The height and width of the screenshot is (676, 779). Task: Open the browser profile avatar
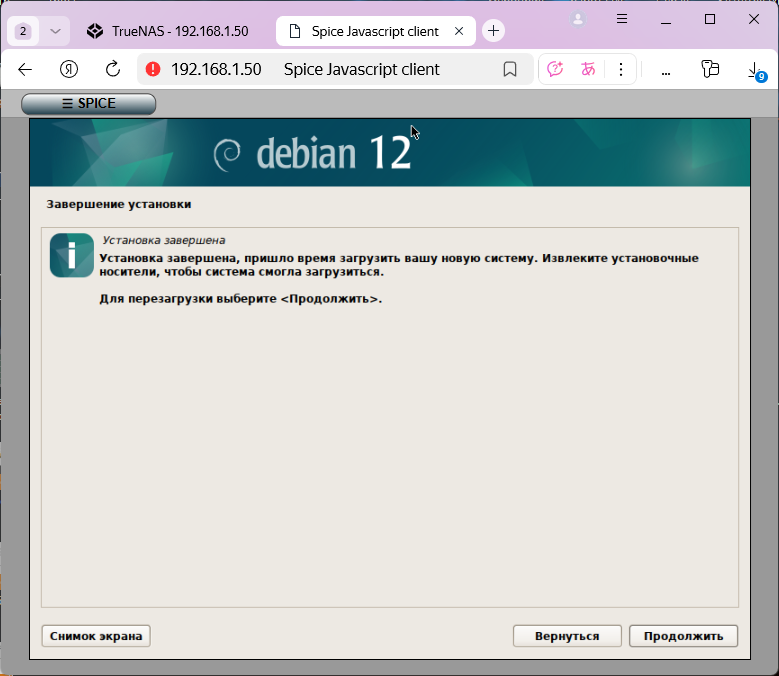578,19
